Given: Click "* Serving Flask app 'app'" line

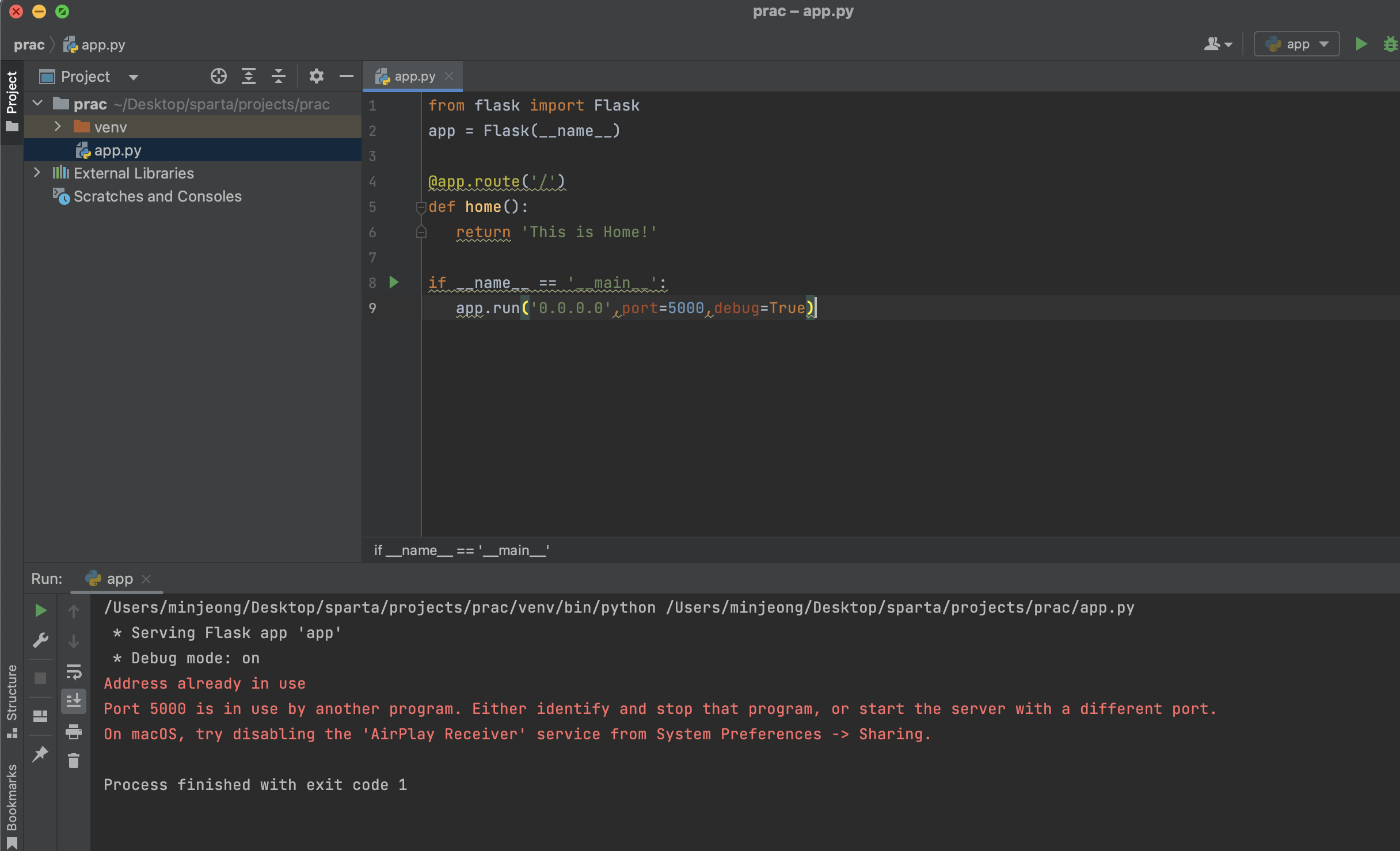Looking at the screenshot, I should click(x=227, y=633).
